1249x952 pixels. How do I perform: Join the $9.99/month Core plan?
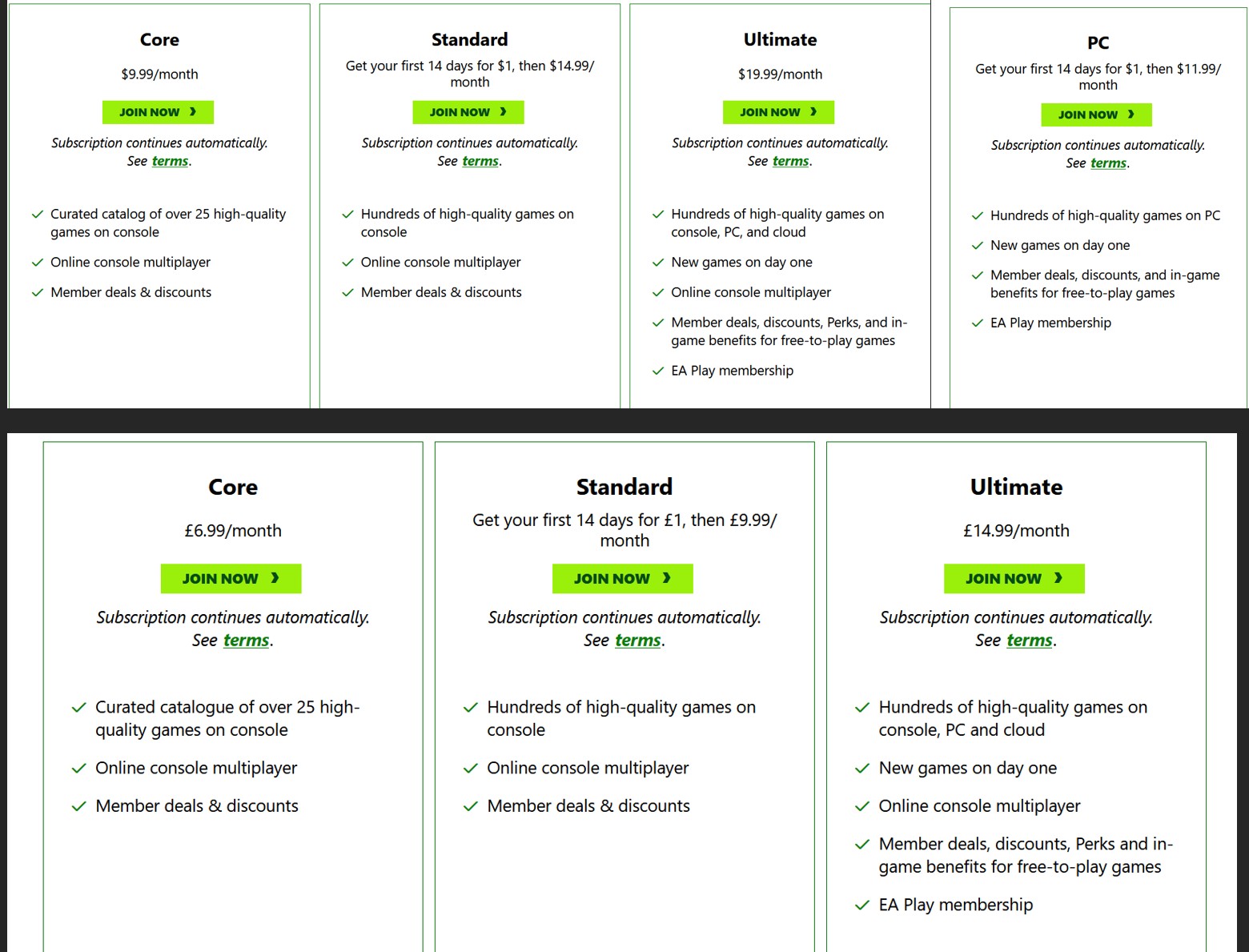point(158,112)
